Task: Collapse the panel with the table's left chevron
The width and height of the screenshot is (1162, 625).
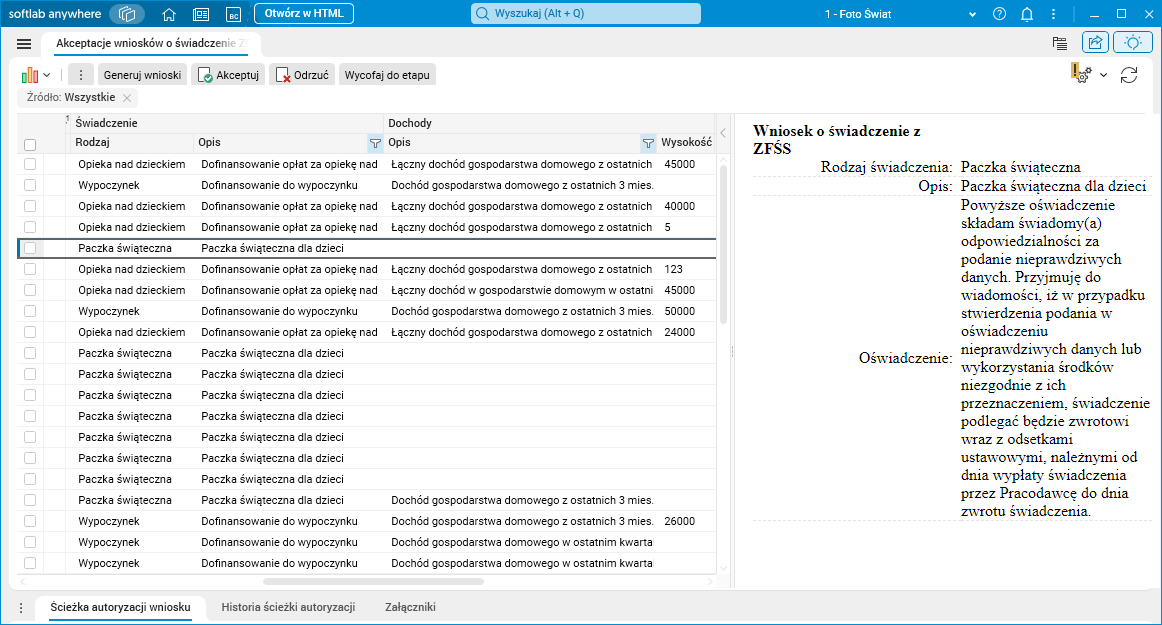Action: [723, 133]
